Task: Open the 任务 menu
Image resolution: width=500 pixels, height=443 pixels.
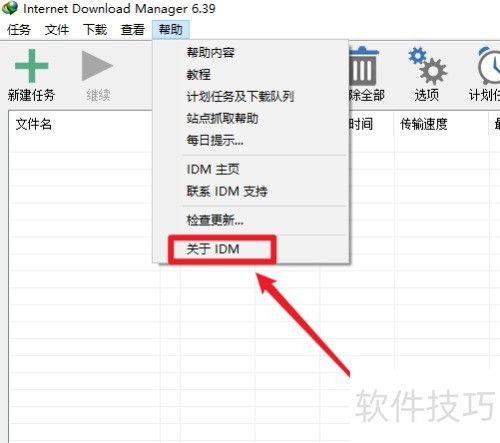Action: coord(19,30)
